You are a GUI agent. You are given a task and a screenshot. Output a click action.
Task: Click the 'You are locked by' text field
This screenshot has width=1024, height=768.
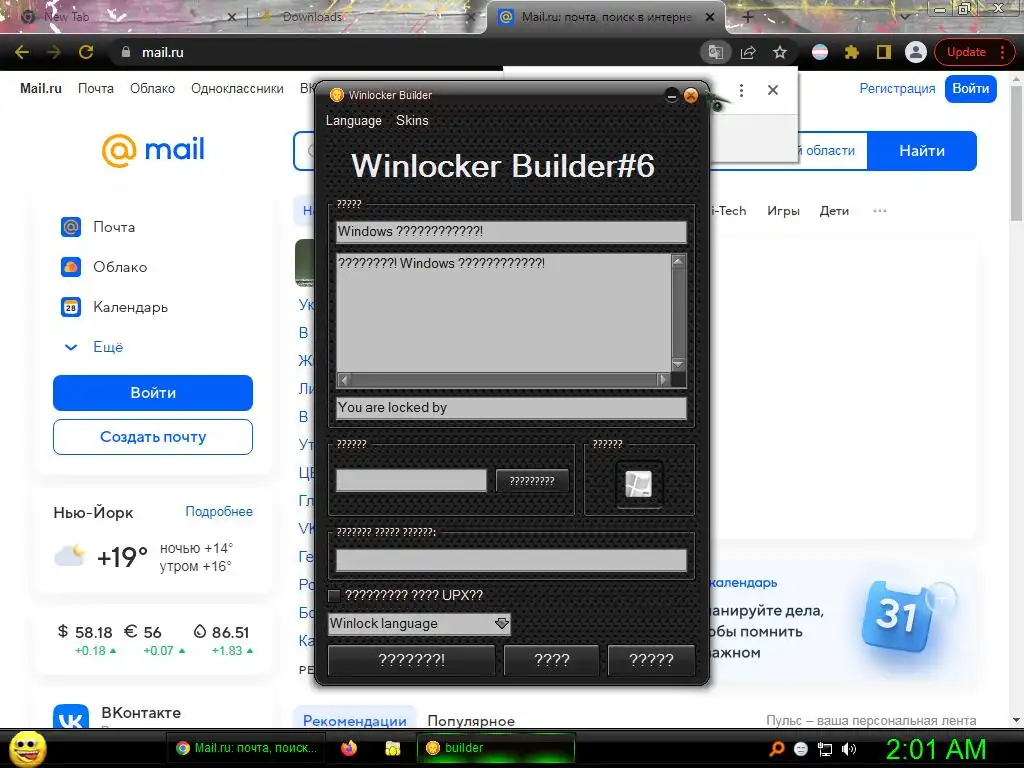click(511, 408)
